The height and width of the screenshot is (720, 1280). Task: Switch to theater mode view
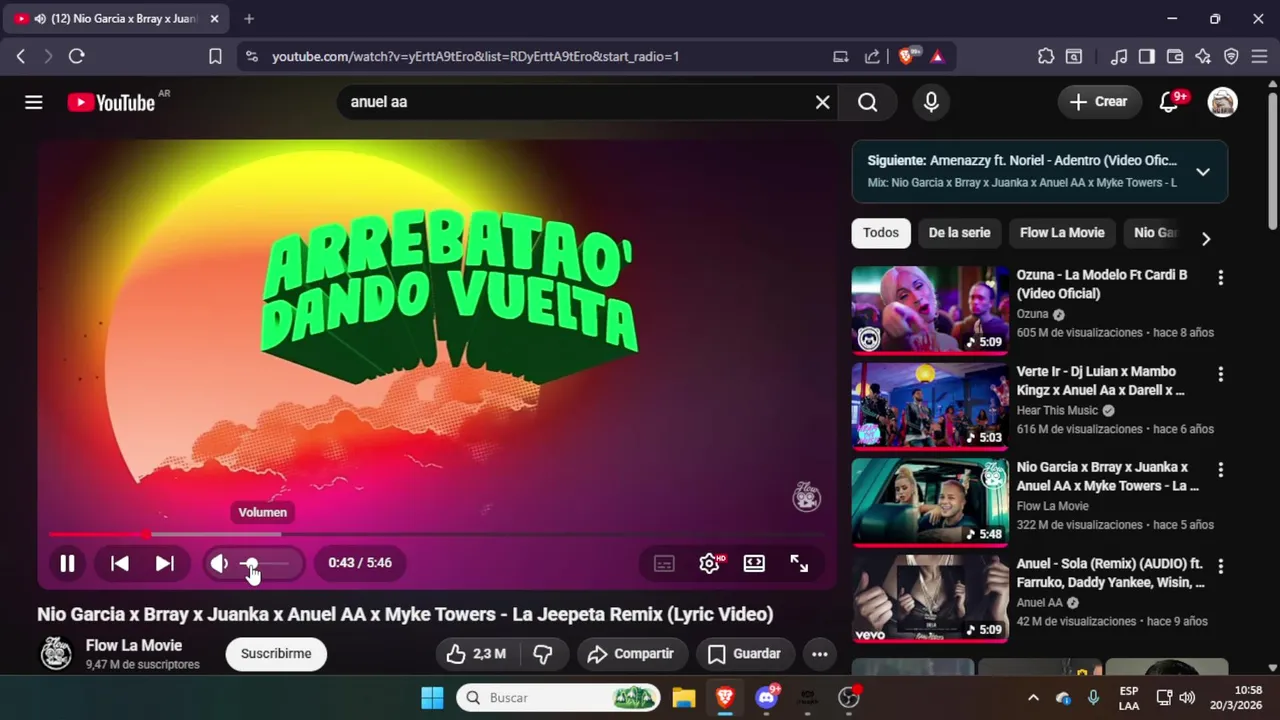coord(754,564)
